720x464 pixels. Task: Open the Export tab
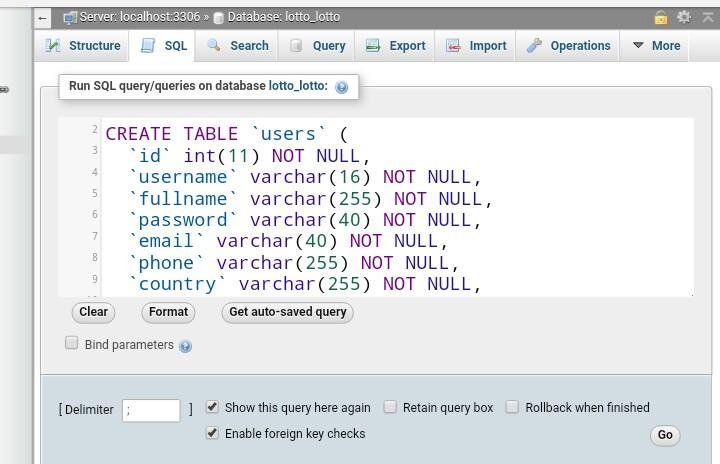click(x=396, y=46)
